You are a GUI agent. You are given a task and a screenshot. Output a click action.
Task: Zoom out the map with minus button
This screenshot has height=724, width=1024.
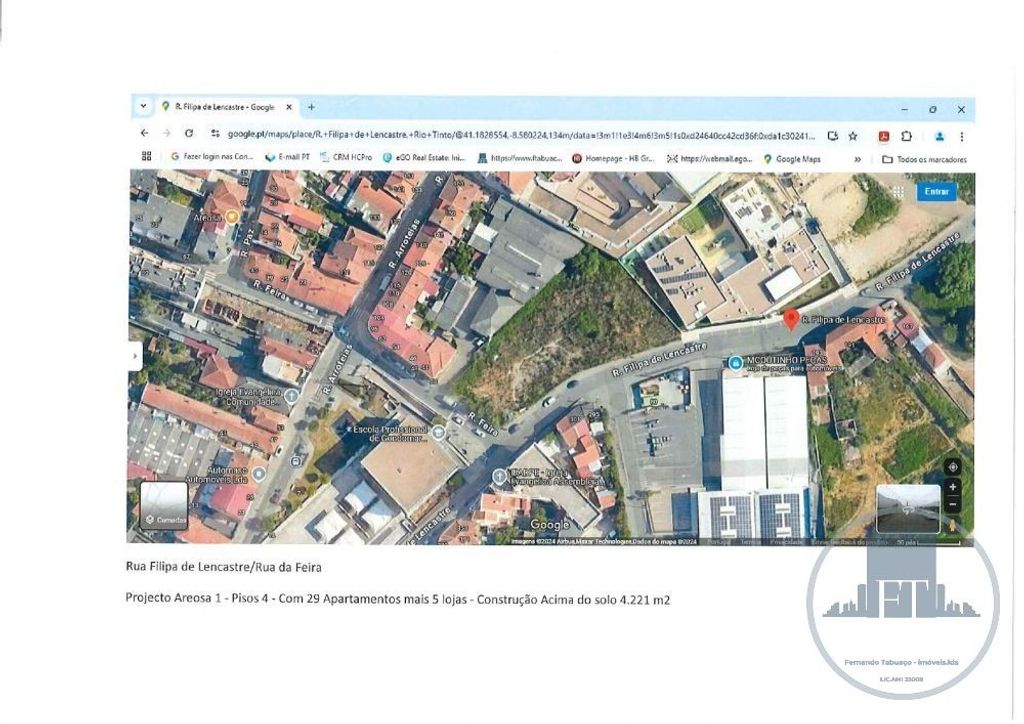point(952,504)
